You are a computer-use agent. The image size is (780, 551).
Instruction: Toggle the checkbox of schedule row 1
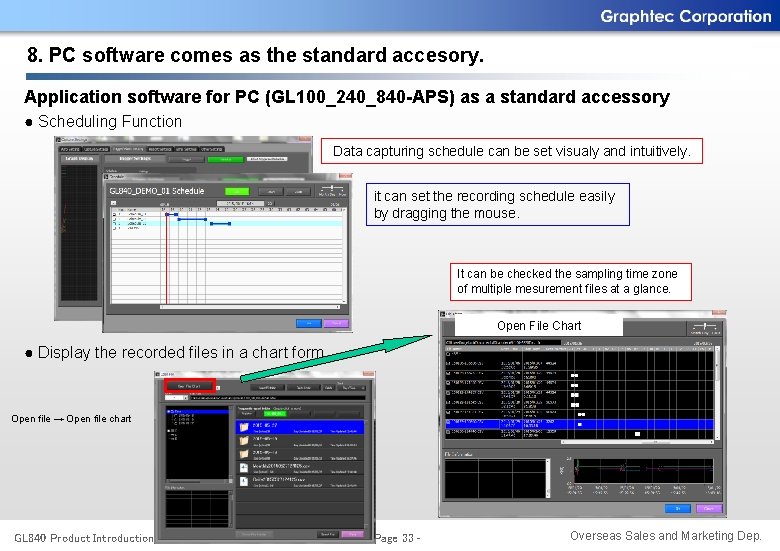click(x=114, y=214)
